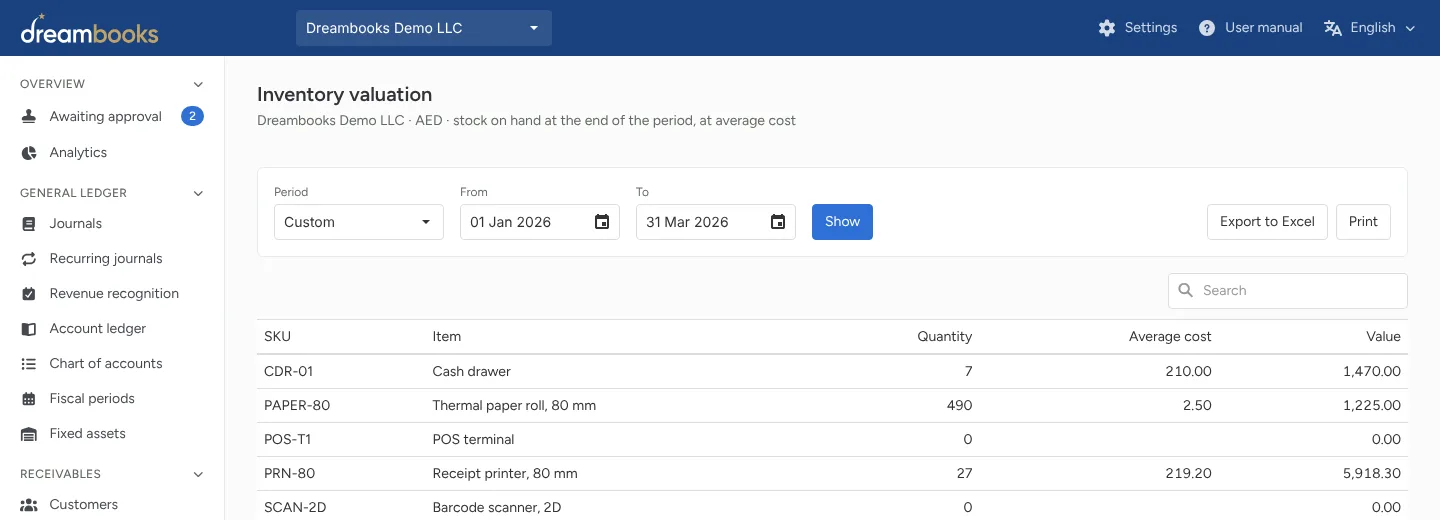Click the Fiscal periods calendar icon

(29, 399)
